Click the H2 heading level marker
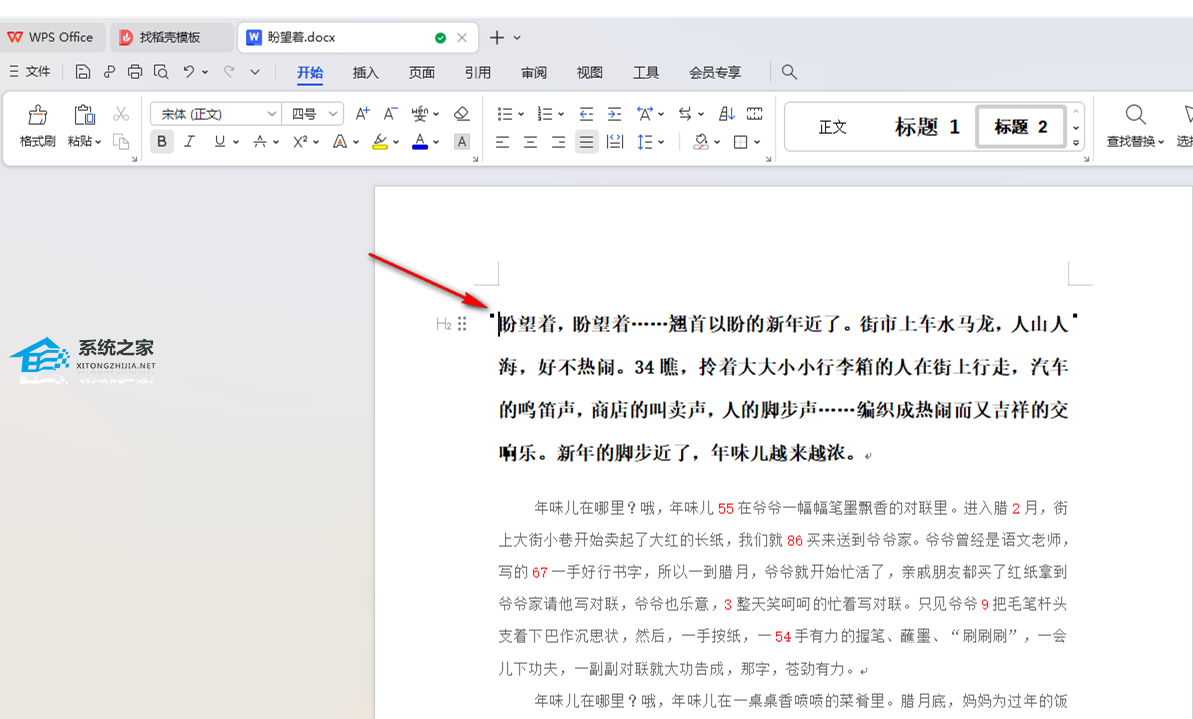Screen dimensions: 1193x719 [444, 324]
